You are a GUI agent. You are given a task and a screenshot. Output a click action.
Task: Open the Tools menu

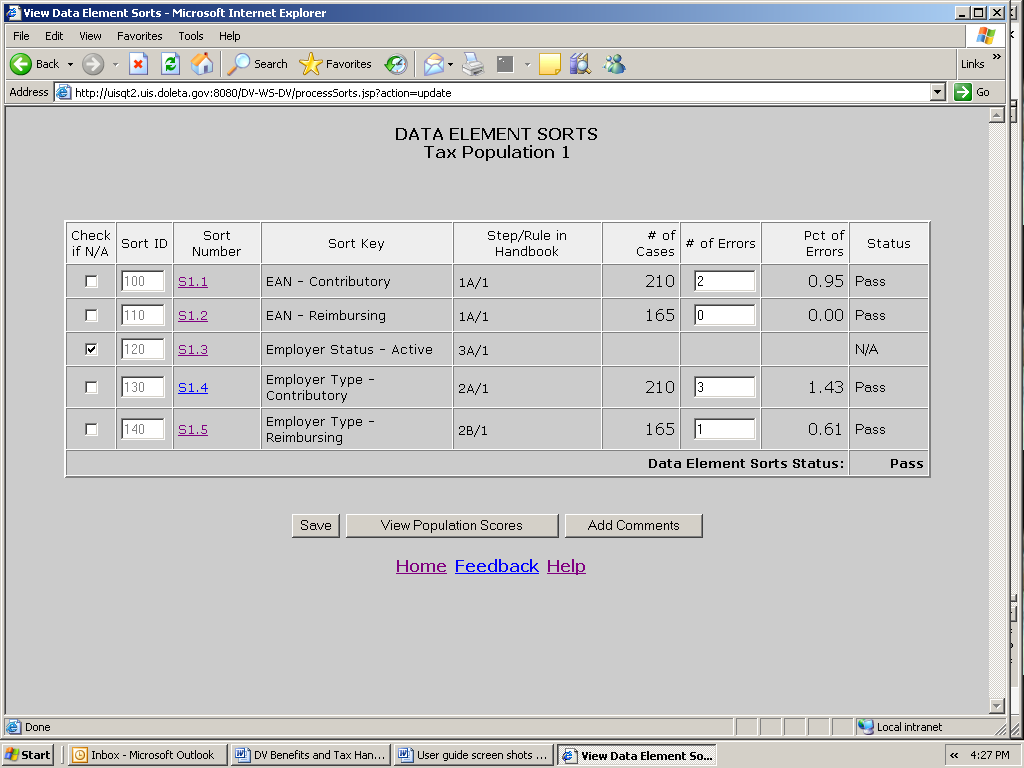point(190,36)
